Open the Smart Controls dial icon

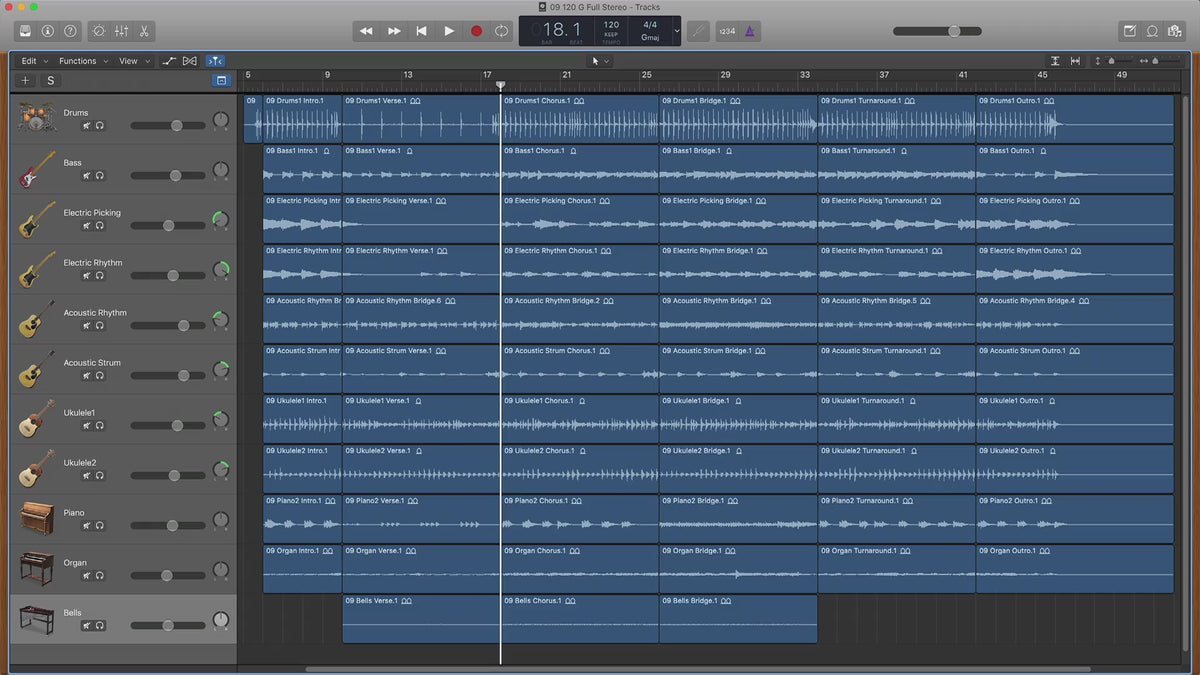tap(99, 31)
